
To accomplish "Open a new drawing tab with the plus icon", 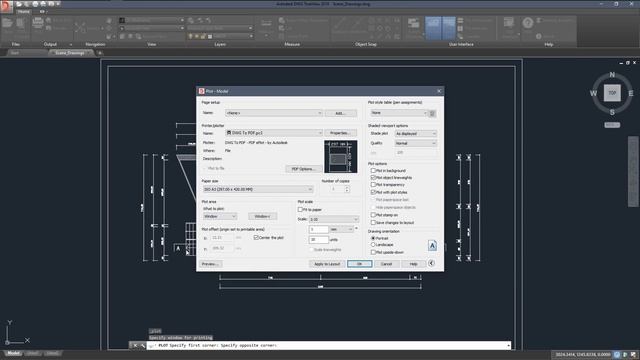I will [100, 53].
